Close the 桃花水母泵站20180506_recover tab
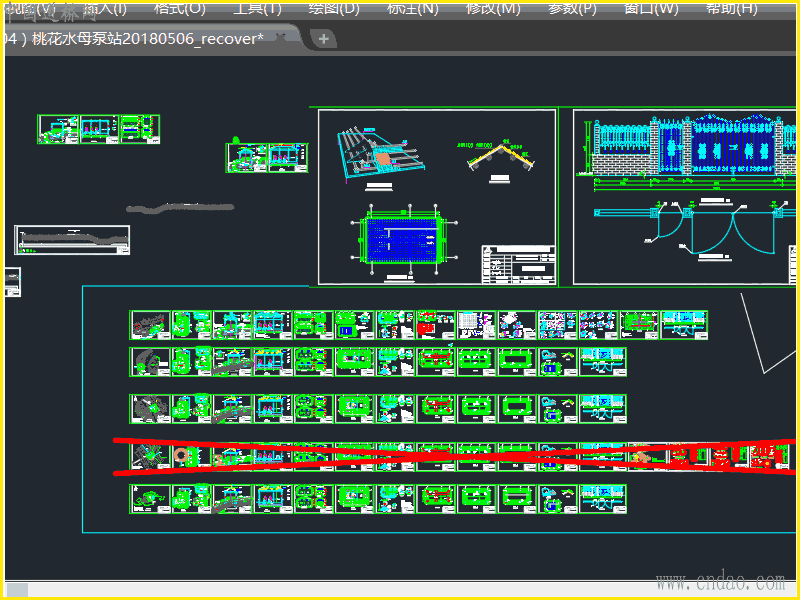800x600 pixels. (283, 38)
